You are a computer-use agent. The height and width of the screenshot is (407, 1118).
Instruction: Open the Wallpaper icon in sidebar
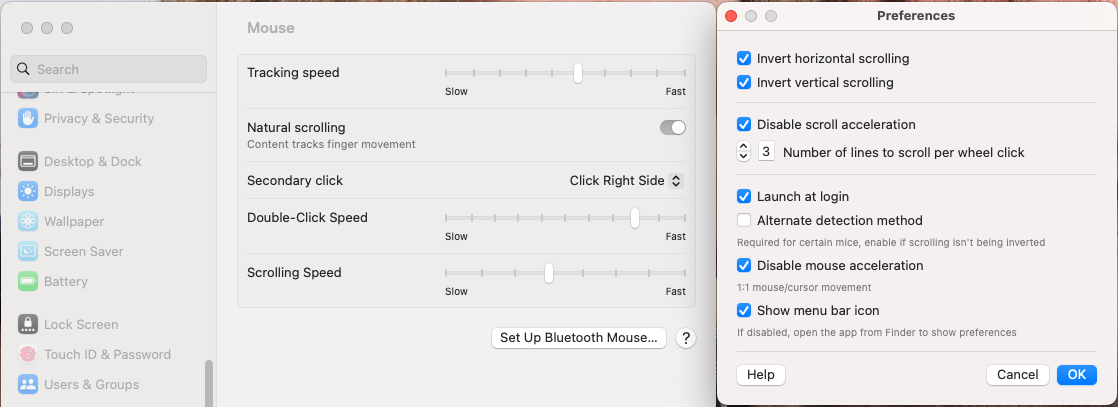(28, 221)
